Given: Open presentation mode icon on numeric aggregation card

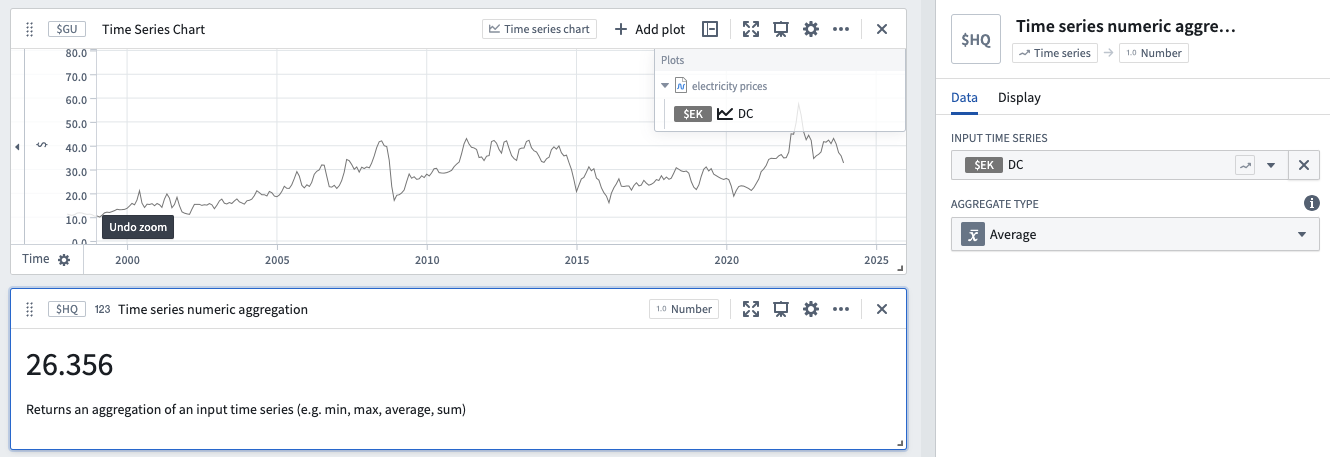Looking at the screenshot, I should [x=781, y=309].
